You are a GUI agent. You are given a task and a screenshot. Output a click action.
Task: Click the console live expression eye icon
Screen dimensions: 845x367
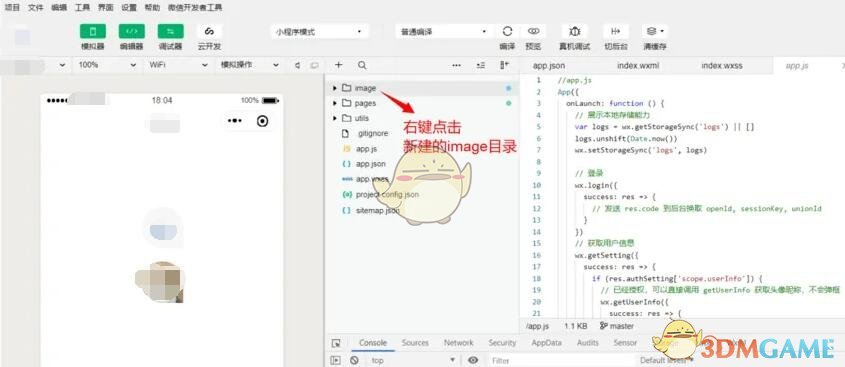473,360
